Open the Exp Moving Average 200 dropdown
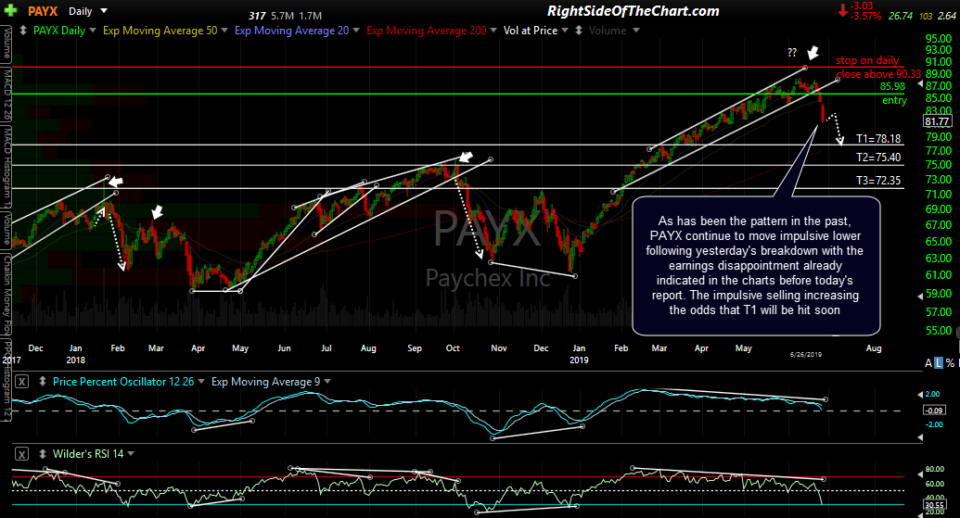 (x=493, y=30)
